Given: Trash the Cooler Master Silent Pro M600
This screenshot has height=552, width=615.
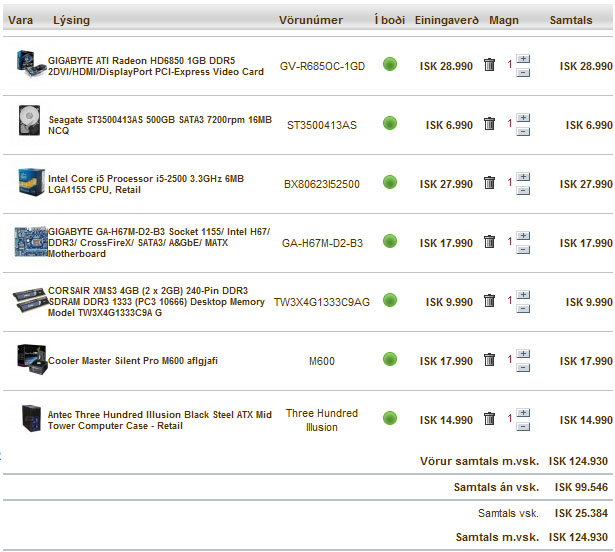Looking at the screenshot, I should tap(489, 360).
